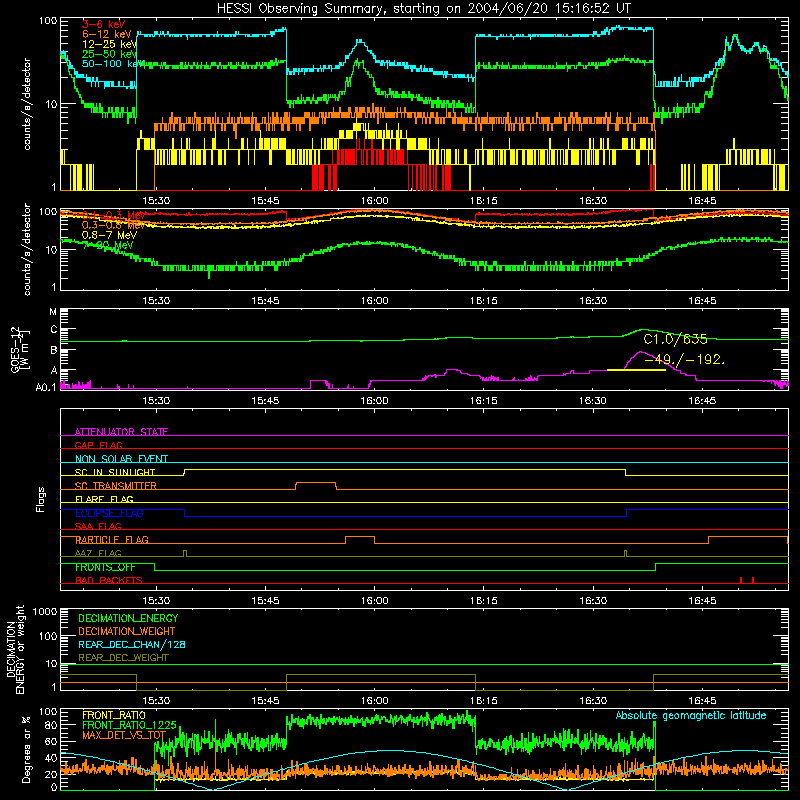This screenshot has width=800, height=800.
Task: Click the 0.3-0.8 MeV legend label
Action: [x=113, y=225]
